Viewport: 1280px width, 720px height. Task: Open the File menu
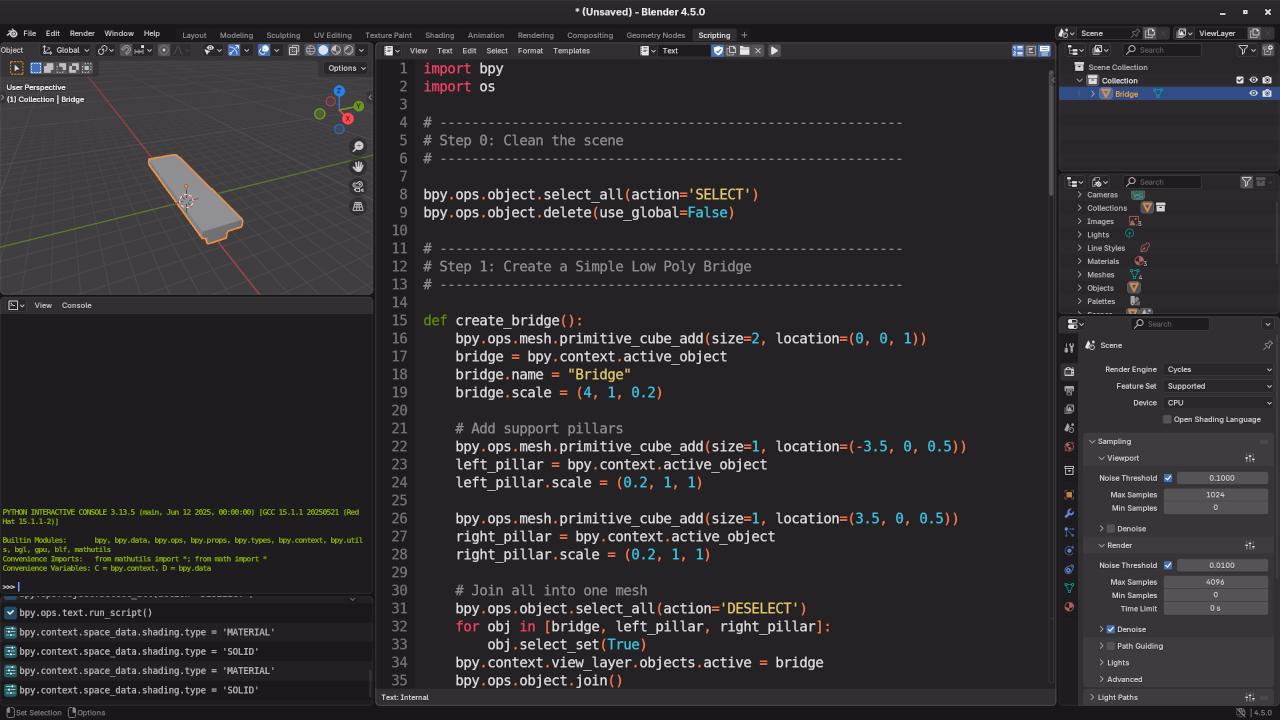pos(29,33)
